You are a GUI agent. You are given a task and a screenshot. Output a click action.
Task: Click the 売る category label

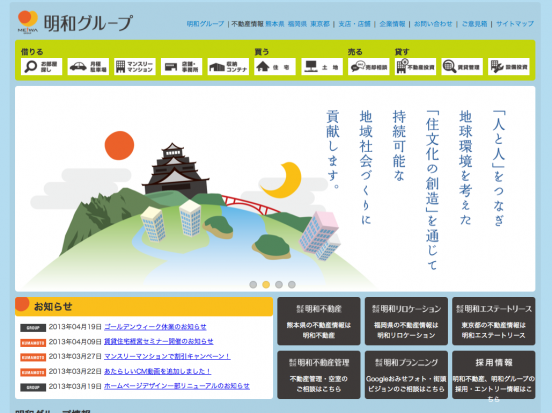(x=355, y=52)
